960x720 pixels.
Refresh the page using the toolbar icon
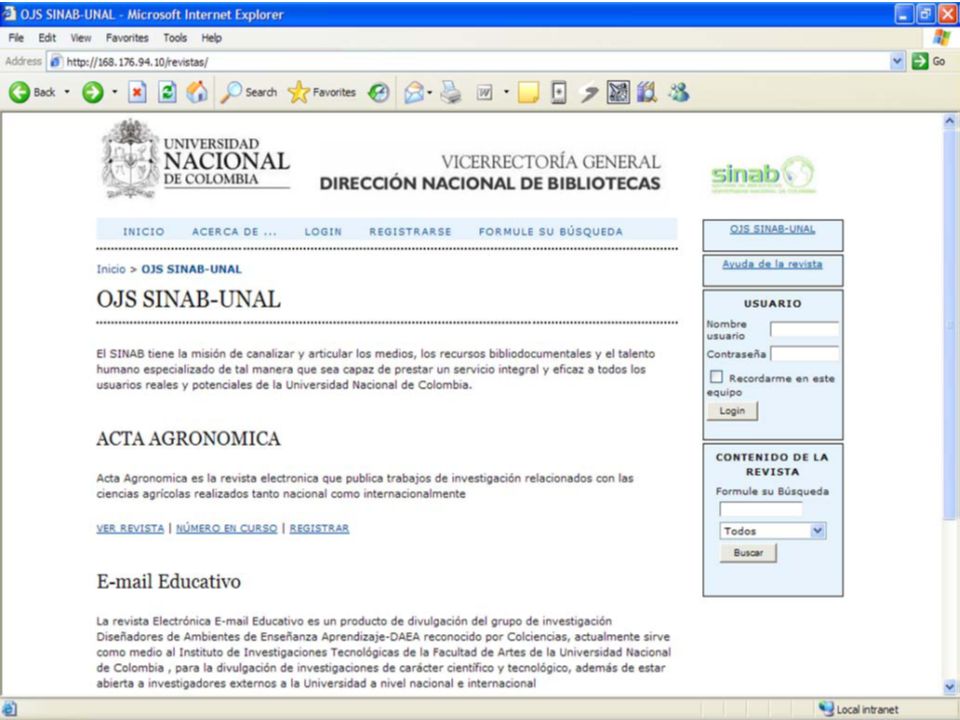point(167,92)
